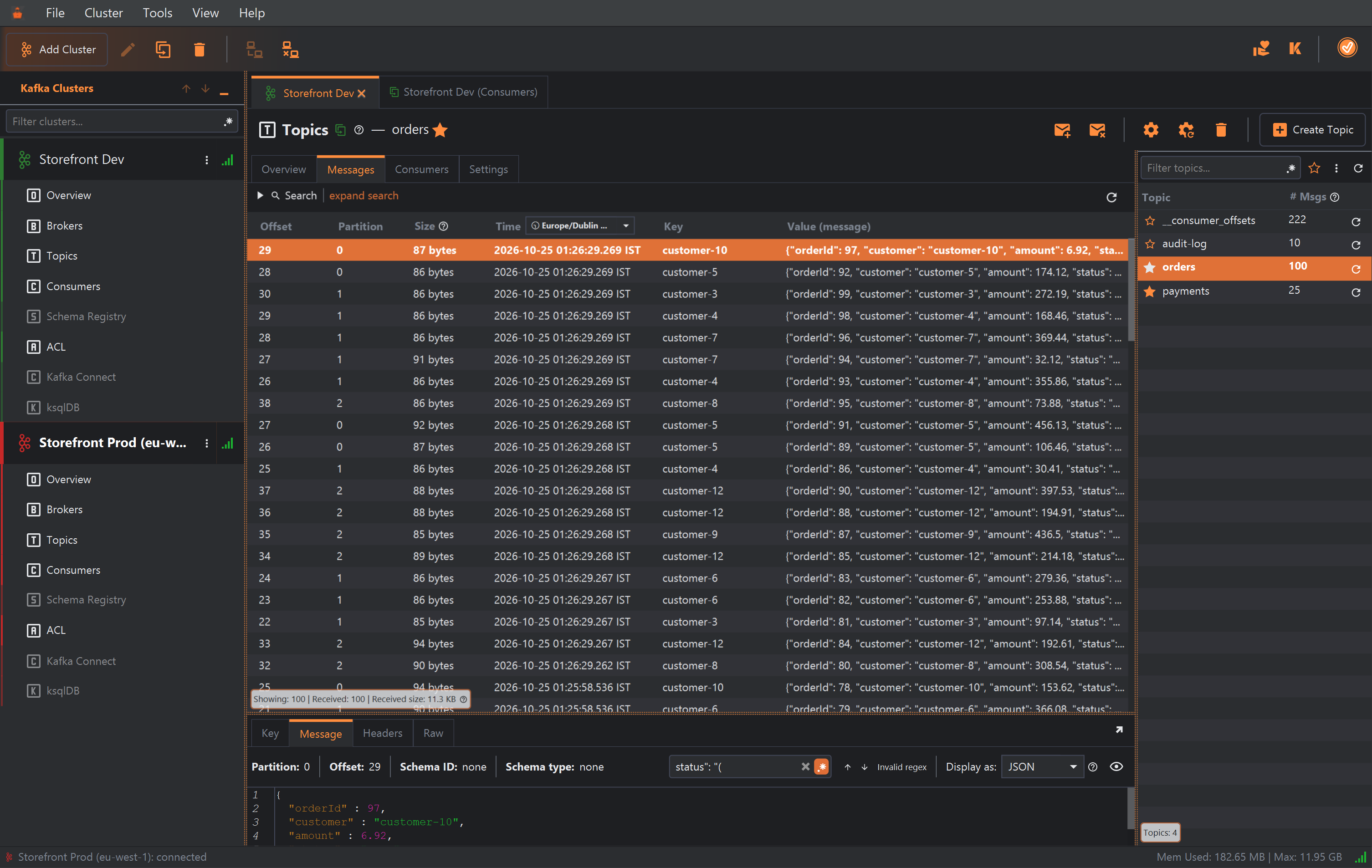The width and height of the screenshot is (1372, 868).
Task: Click the gear with refresh icon
Action: click(1186, 130)
